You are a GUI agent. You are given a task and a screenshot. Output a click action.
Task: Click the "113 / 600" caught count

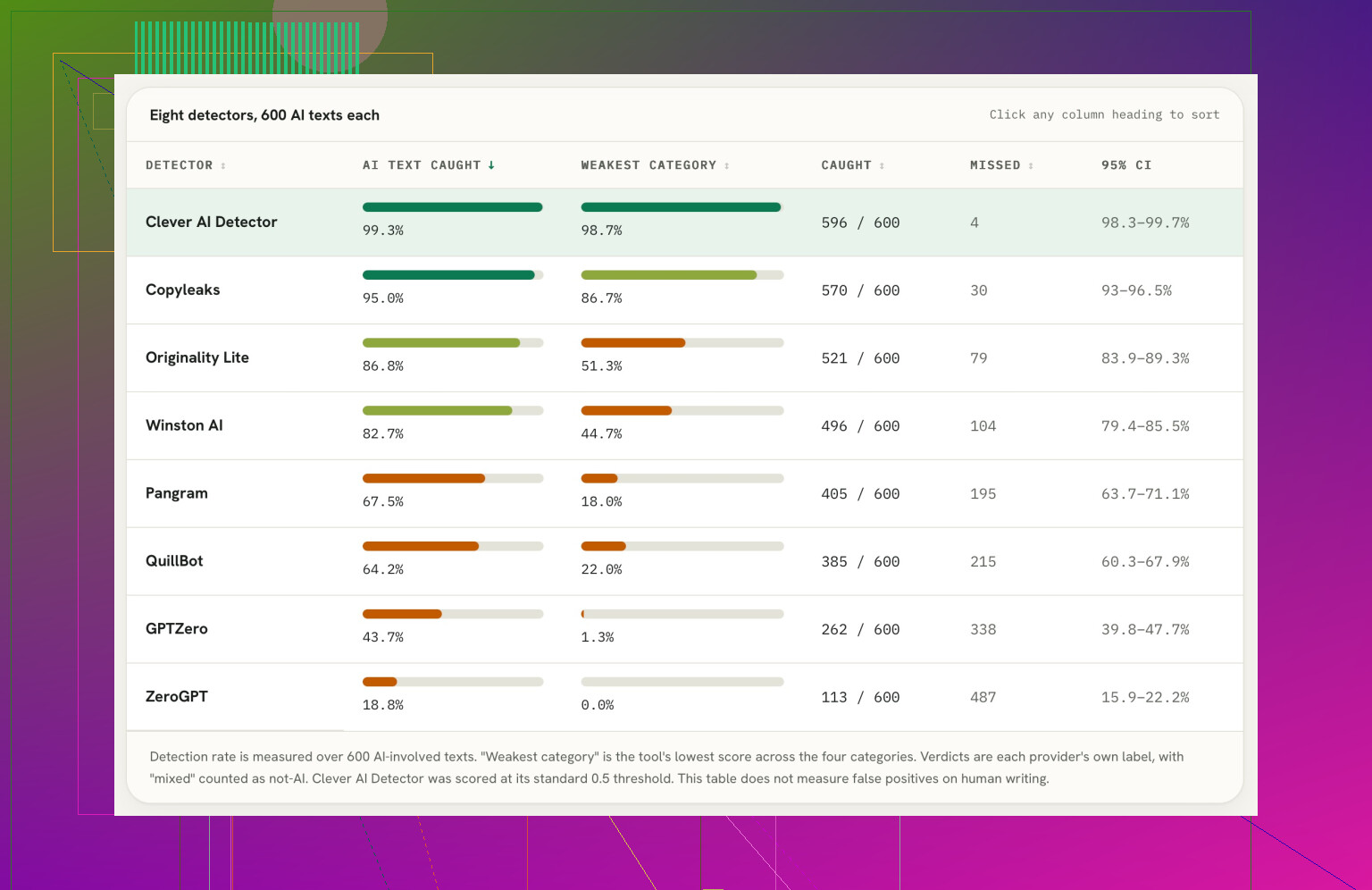(860, 699)
